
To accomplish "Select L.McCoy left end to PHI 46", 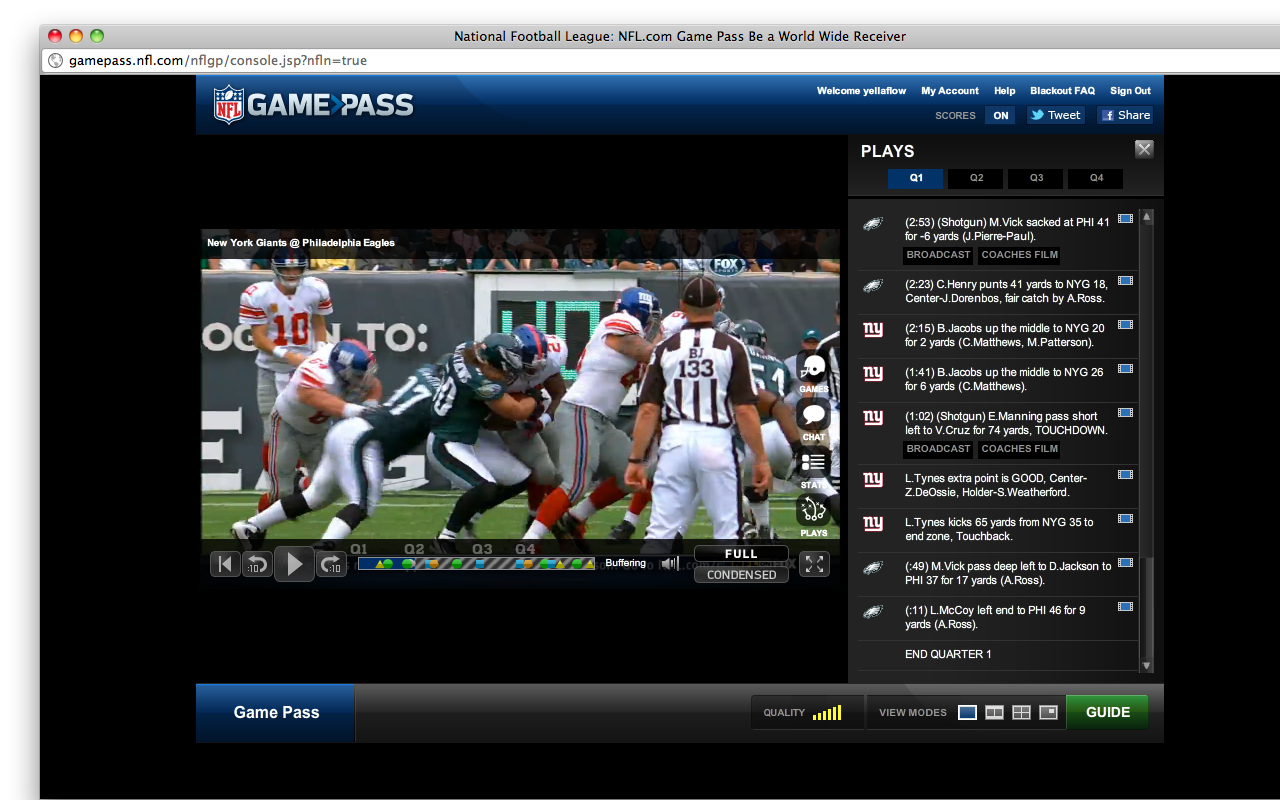I will point(998,618).
